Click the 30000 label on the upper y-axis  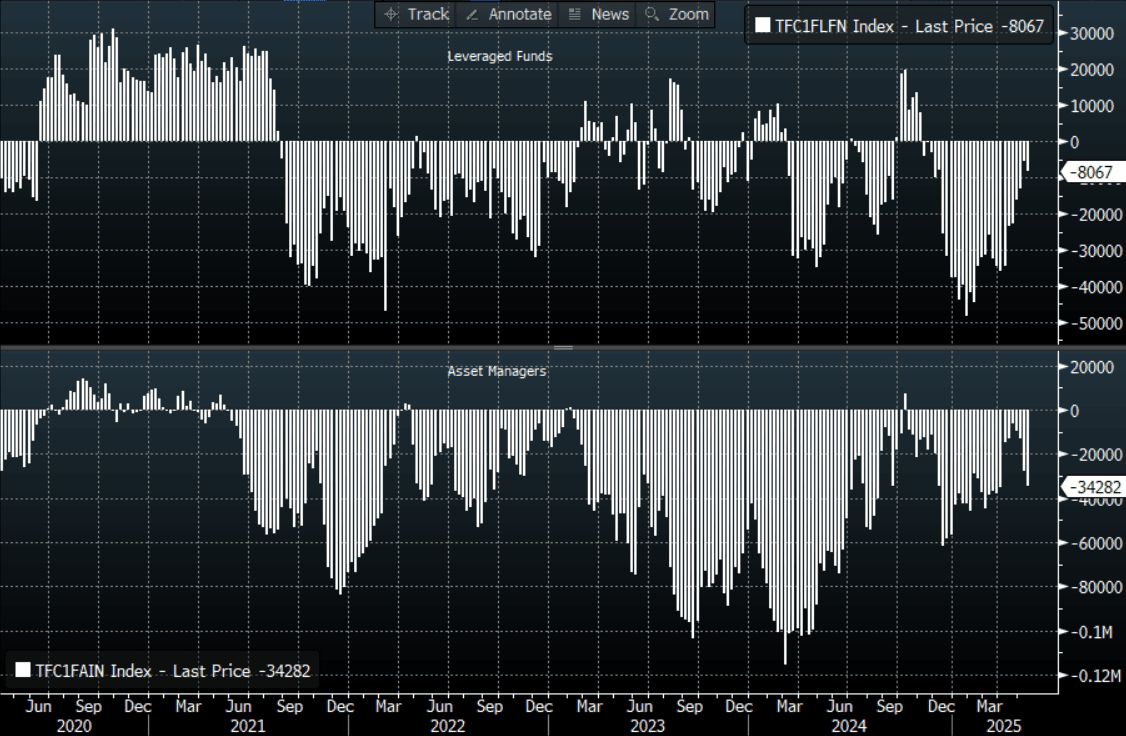click(x=1093, y=33)
